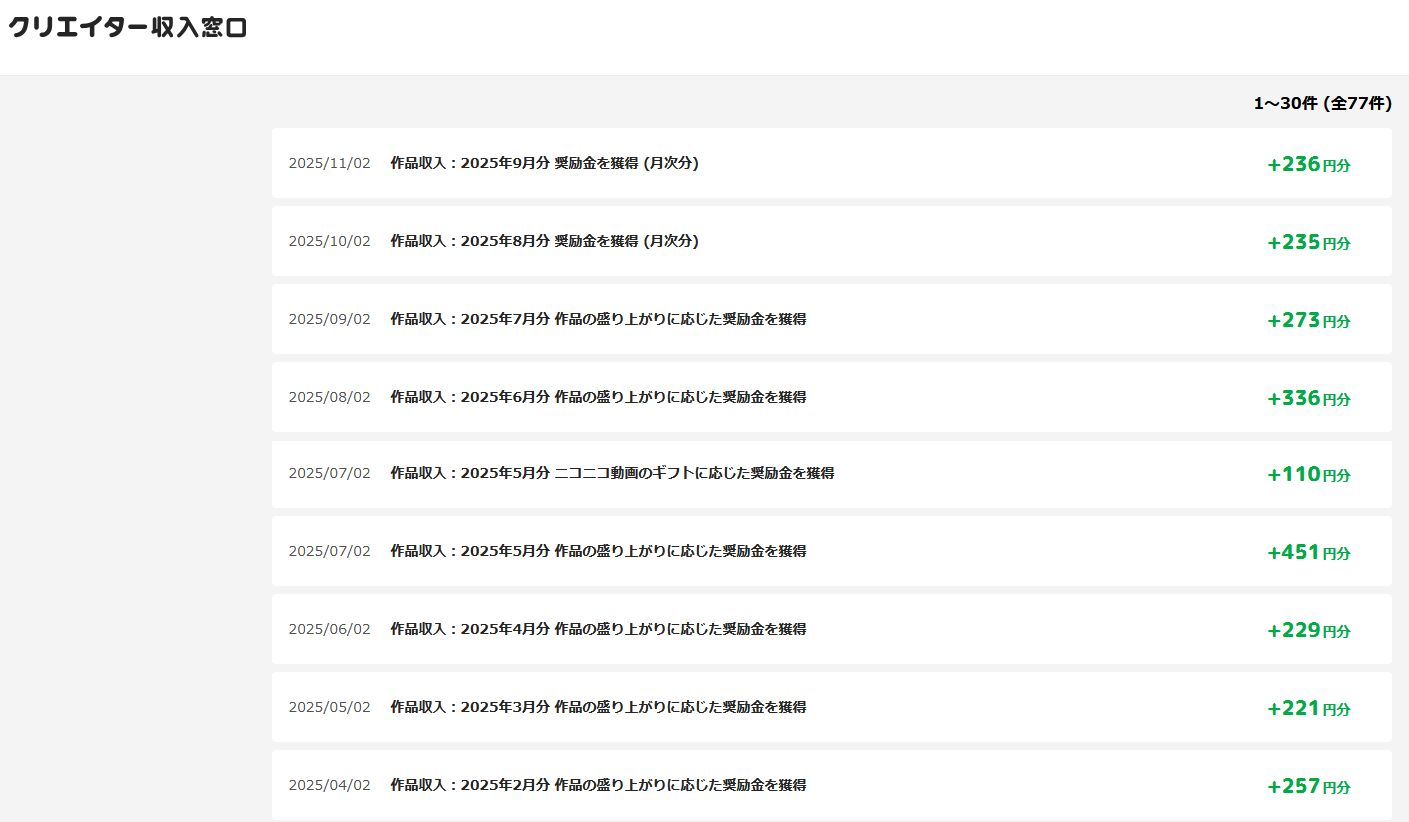Image resolution: width=1409 pixels, height=822 pixels.
Task: Click the クリエイター収入窓口 page heading
Action: click(x=128, y=28)
